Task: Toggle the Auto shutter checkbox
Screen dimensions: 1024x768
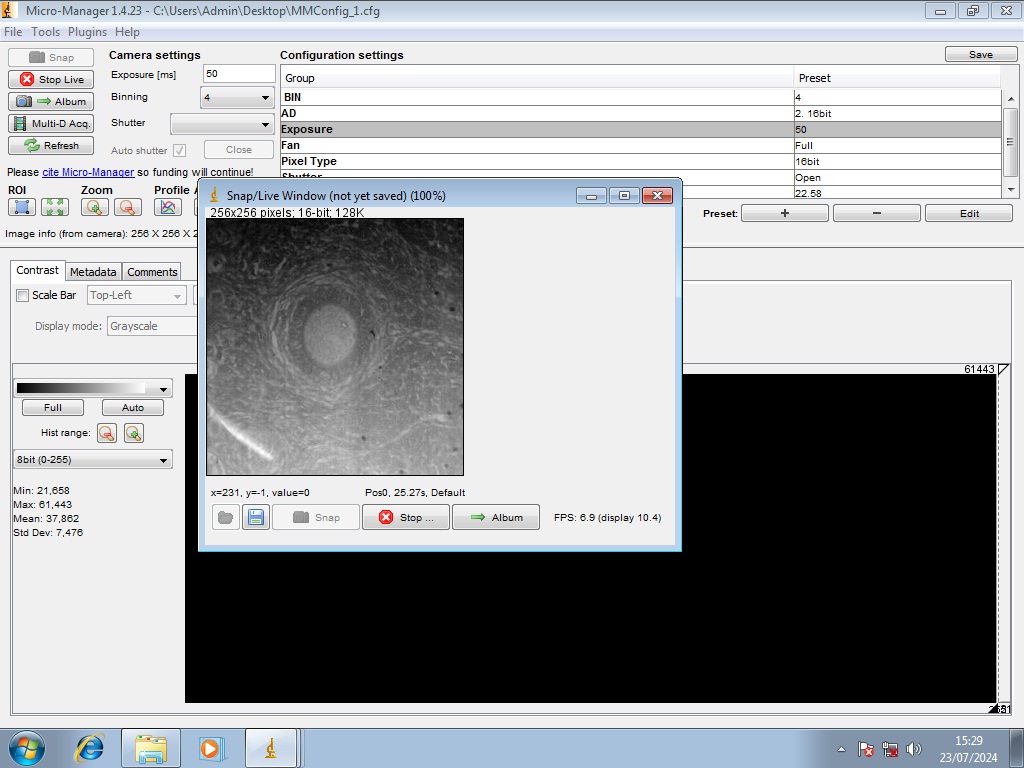Action: (x=180, y=150)
